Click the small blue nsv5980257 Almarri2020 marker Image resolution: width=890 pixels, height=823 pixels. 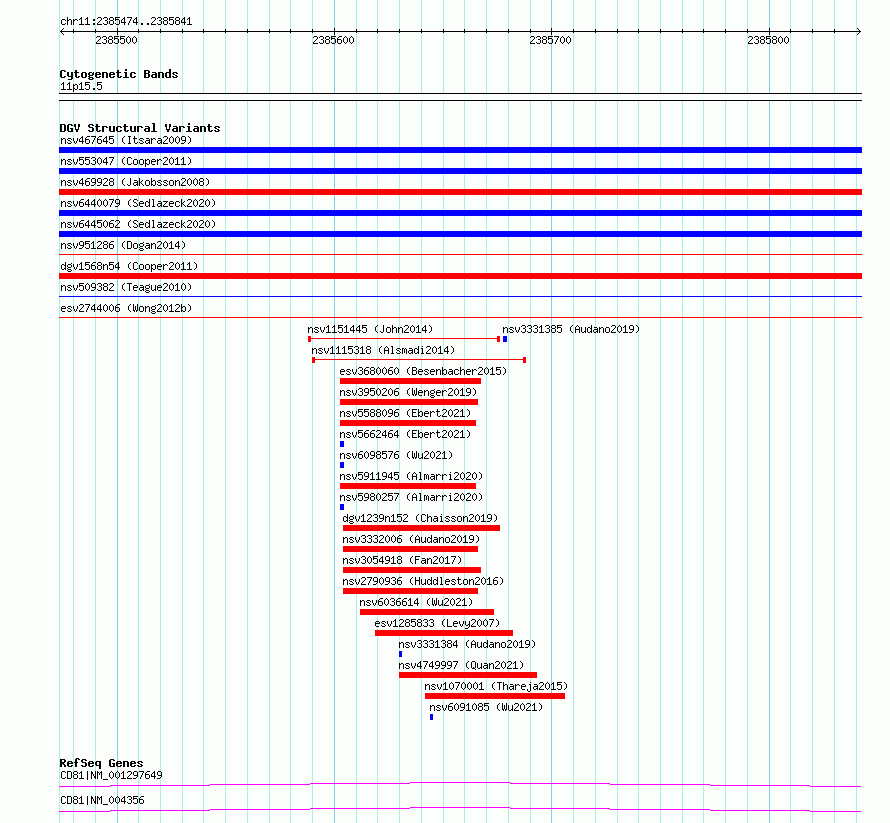point(342,507)
